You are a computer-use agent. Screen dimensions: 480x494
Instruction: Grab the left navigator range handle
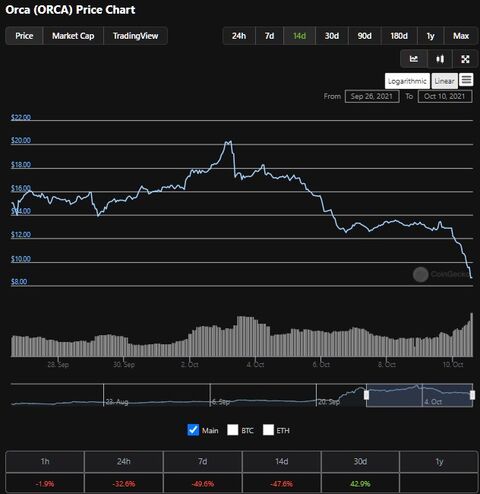[x=366, y=395]
